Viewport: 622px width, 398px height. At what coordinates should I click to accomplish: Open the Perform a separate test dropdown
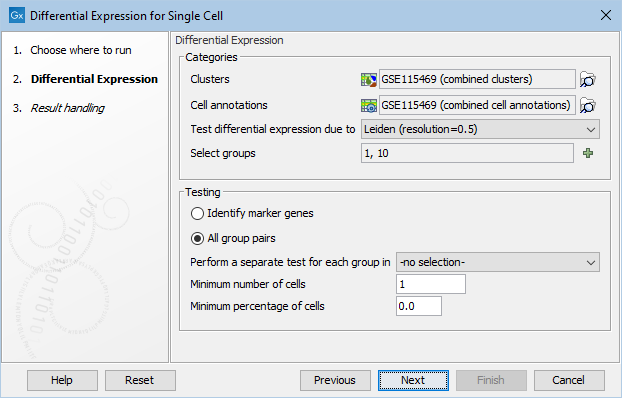point(498,262)
